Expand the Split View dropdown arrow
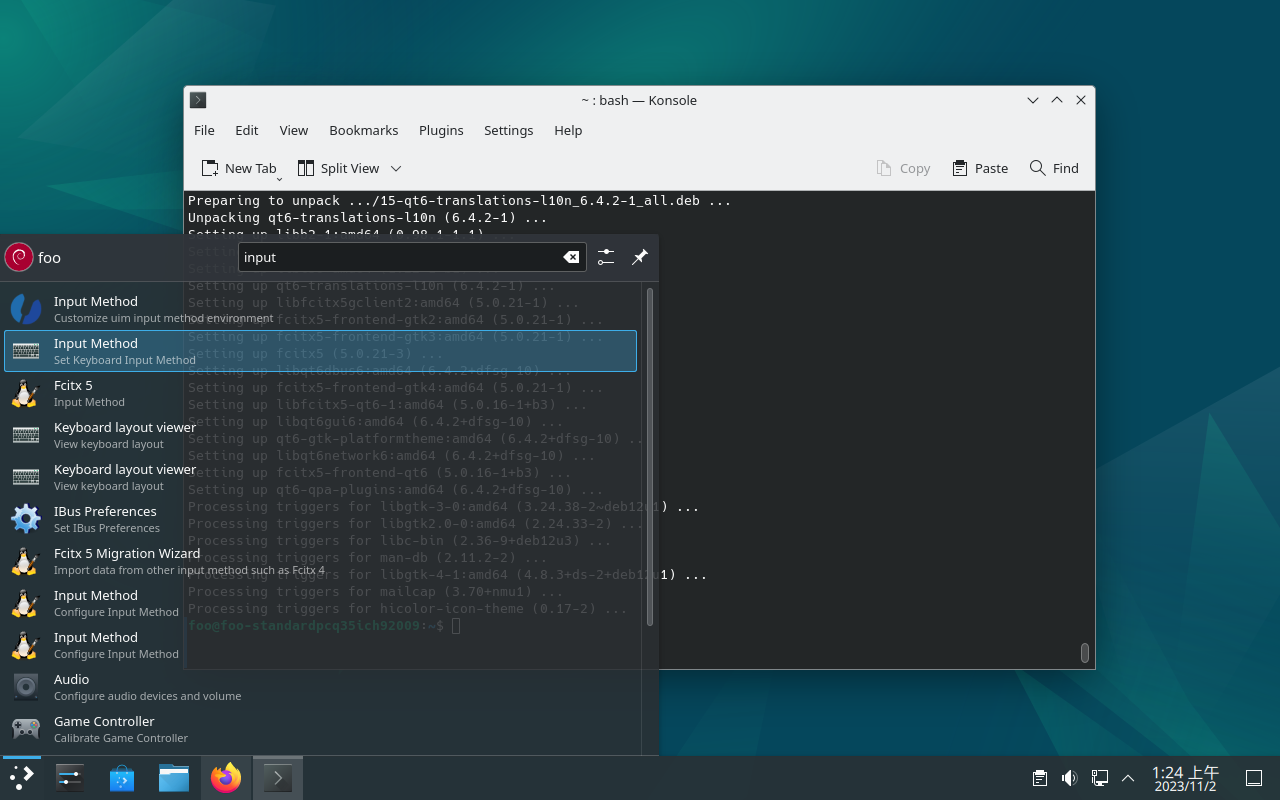Image resolution: width=1280 pixels, height=800 pixels. tap(396, 168)
